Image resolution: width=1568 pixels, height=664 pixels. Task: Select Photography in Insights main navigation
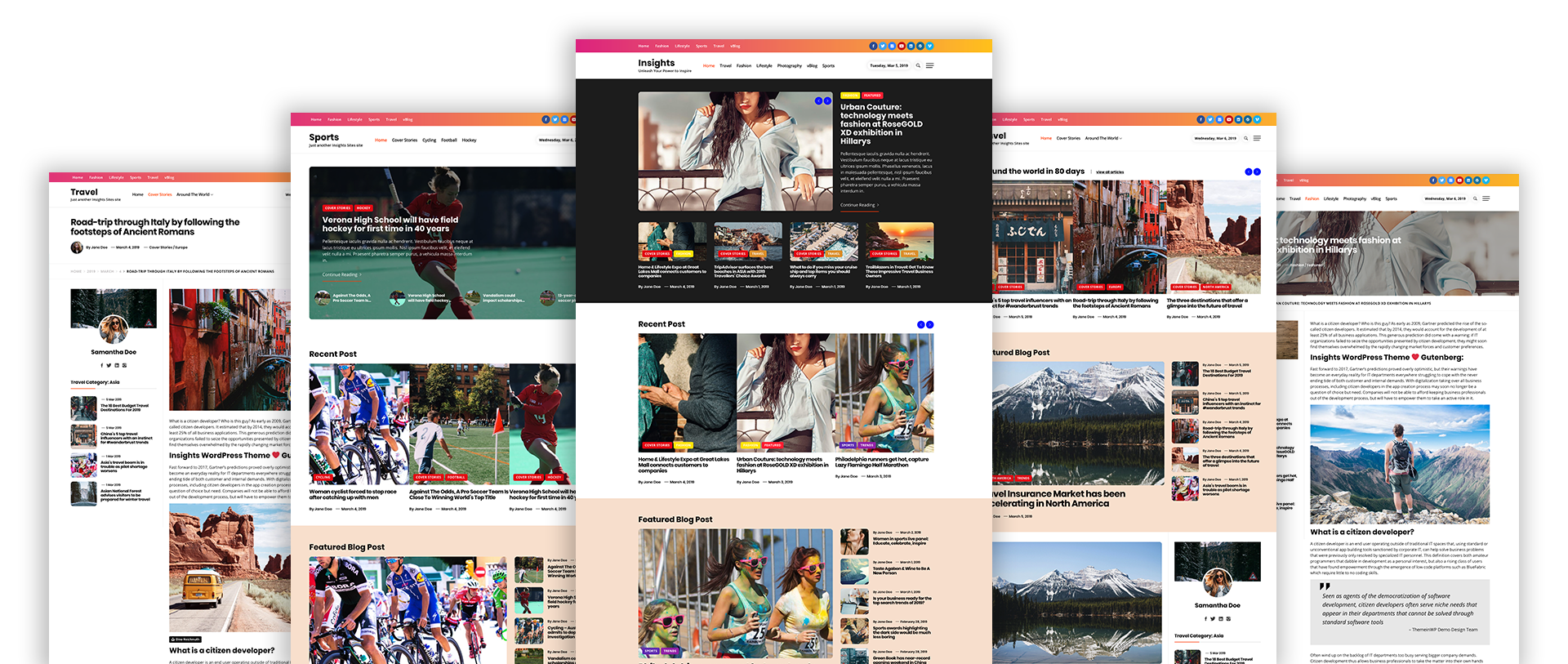790,65
